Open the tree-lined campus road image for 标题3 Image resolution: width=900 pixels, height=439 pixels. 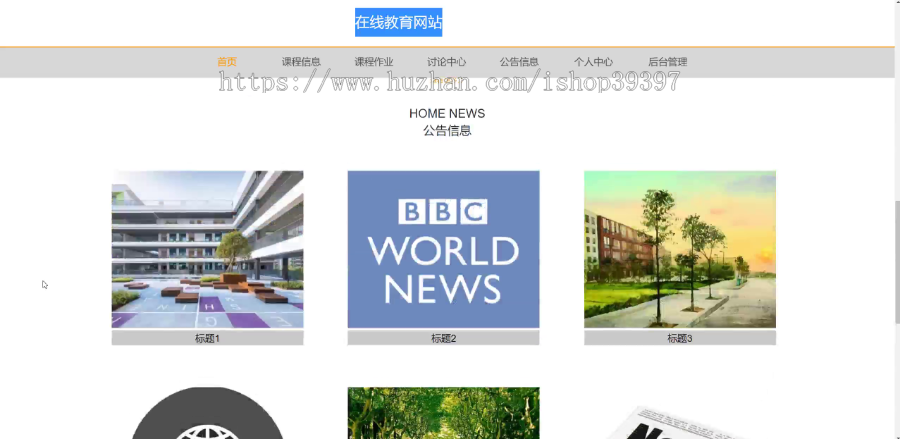coord(680,249)
